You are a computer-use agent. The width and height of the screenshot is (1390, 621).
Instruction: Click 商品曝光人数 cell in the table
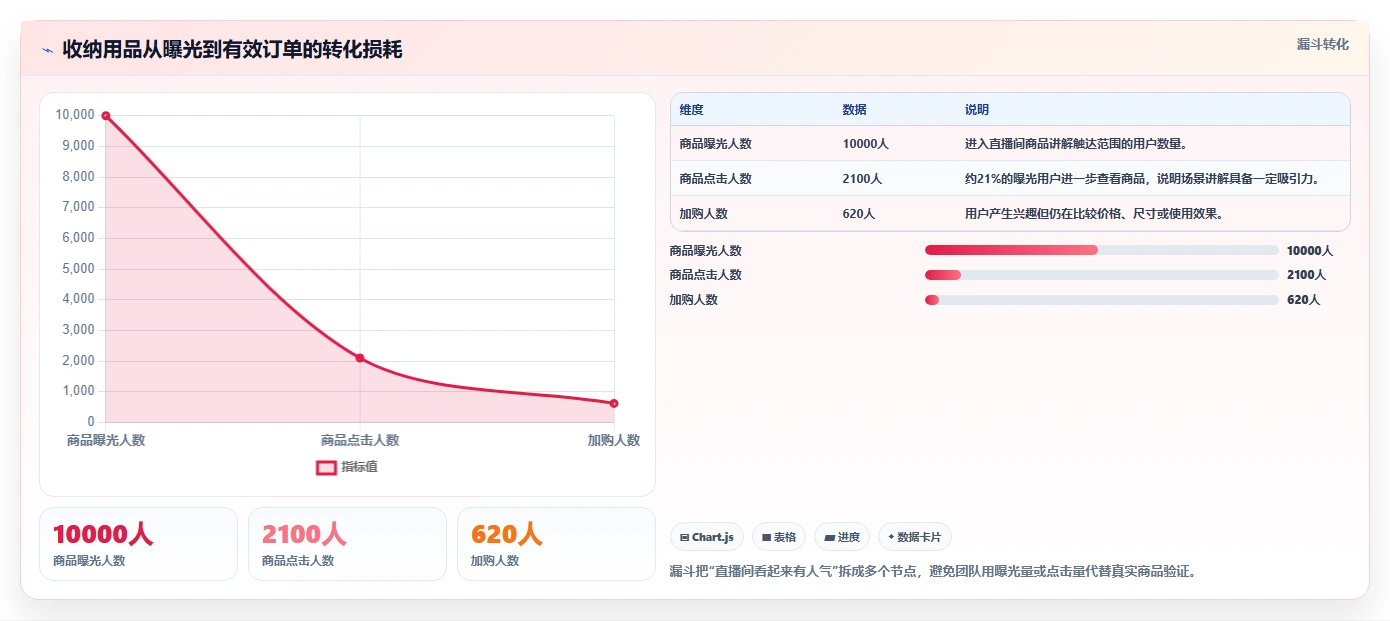click(x=715, y=144)
